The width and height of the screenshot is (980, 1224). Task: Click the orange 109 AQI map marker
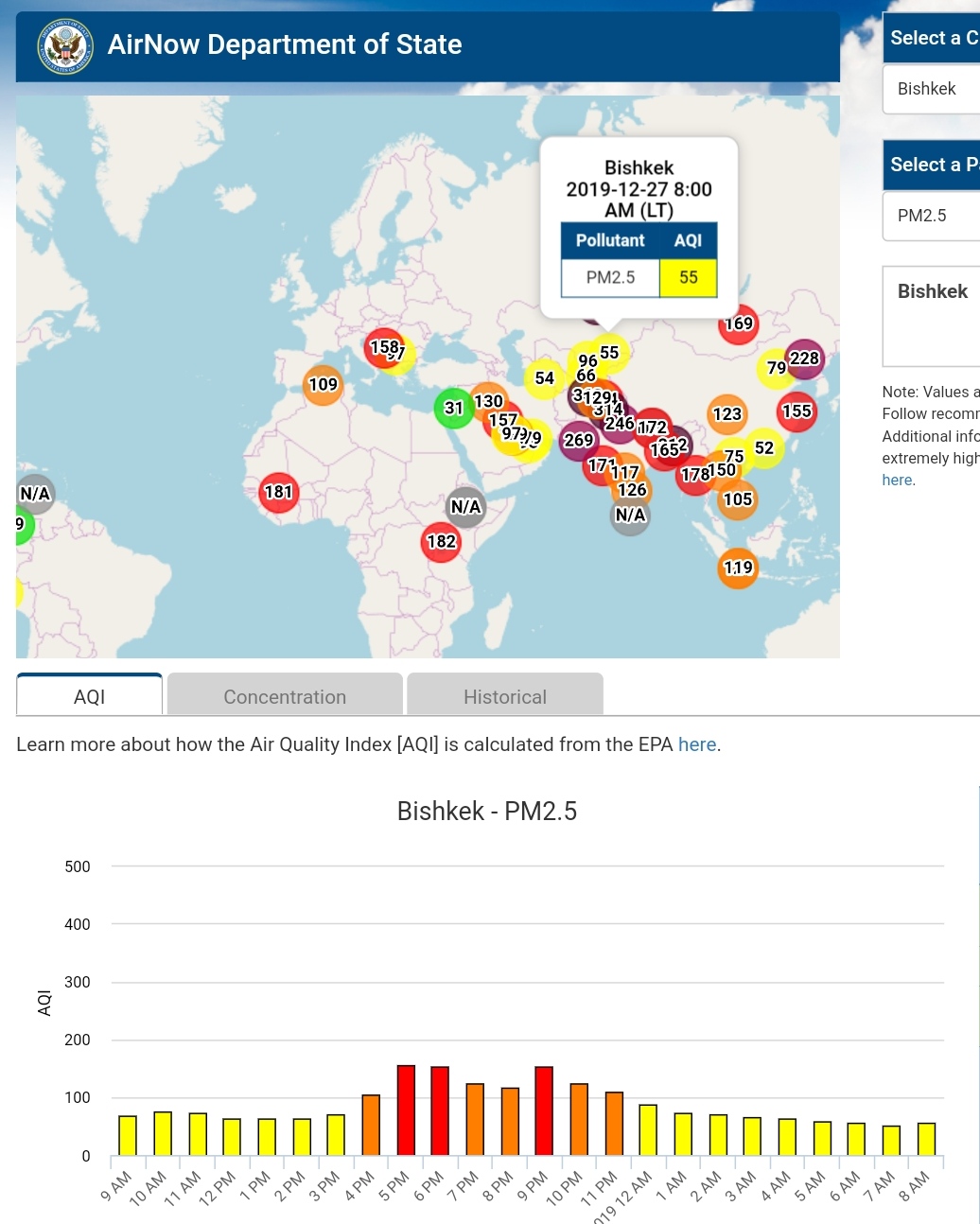point(323,385)
